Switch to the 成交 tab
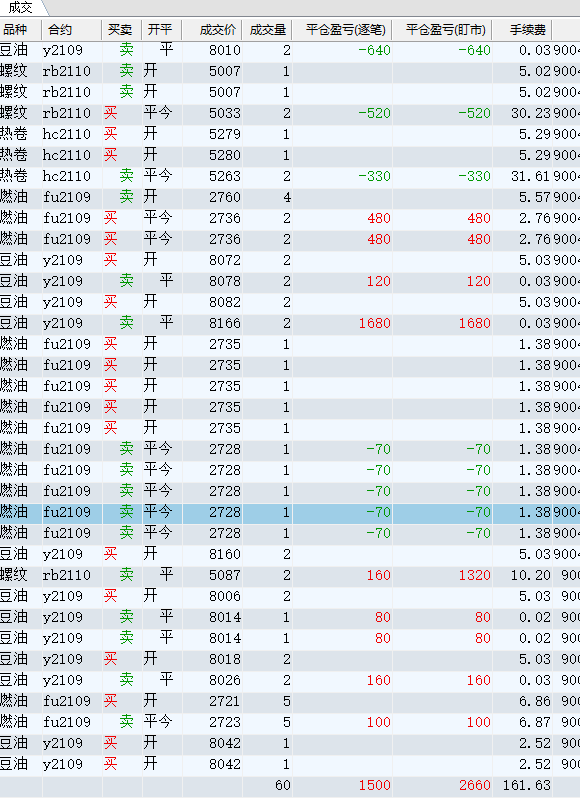The image size is (580, 798). (20, 7)
